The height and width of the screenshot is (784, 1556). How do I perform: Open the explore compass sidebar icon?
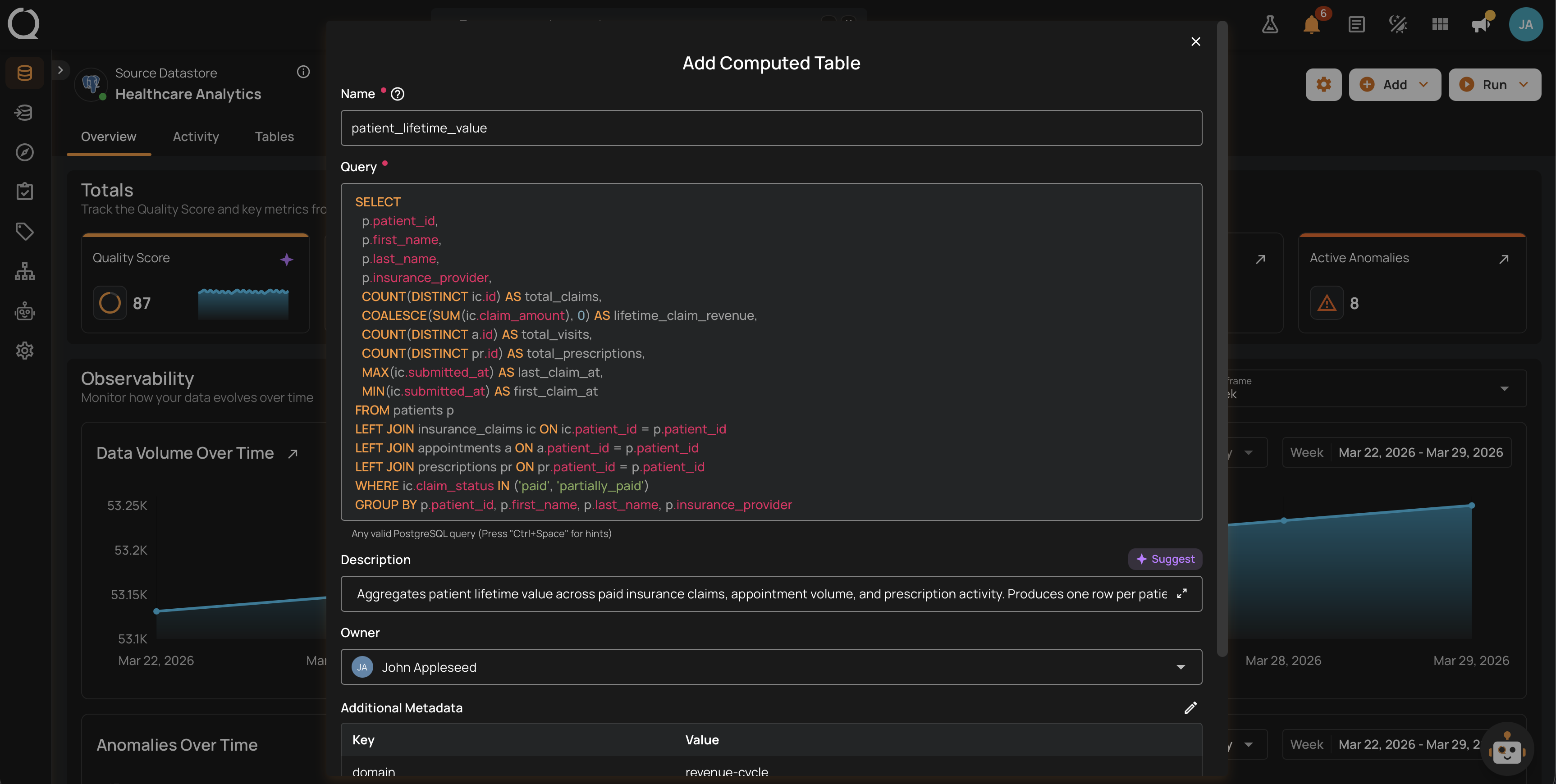[24, 152]
